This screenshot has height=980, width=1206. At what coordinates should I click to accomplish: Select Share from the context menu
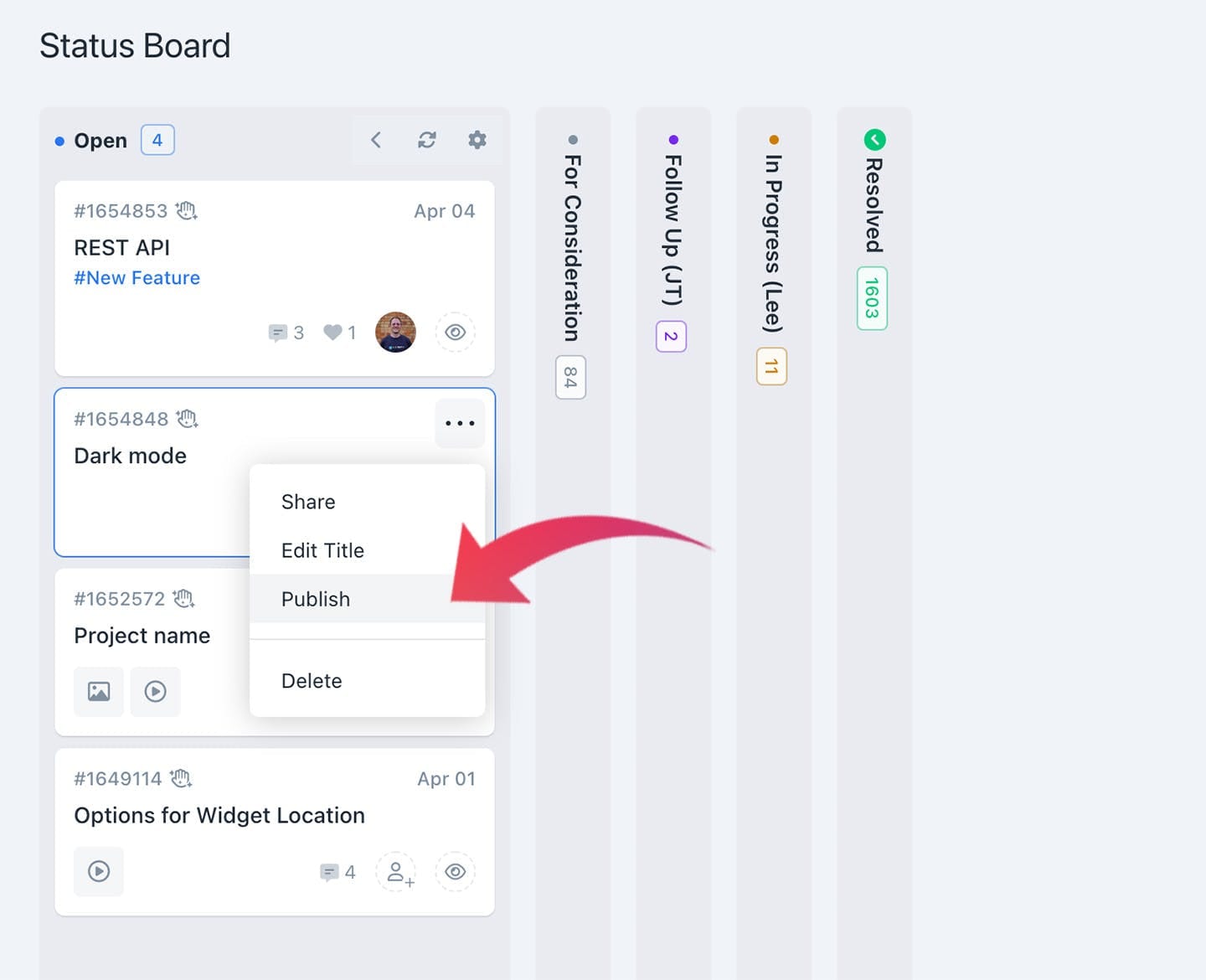[308, 502]
